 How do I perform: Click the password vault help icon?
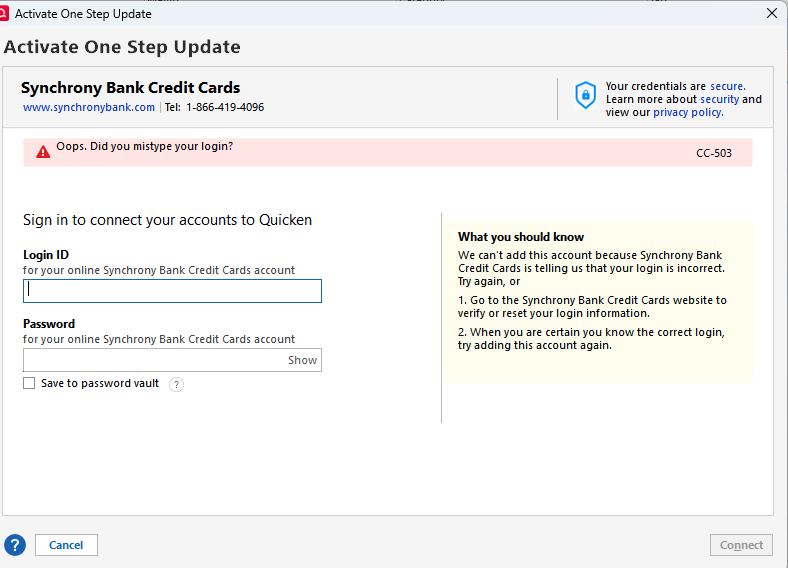click(176, 385)
